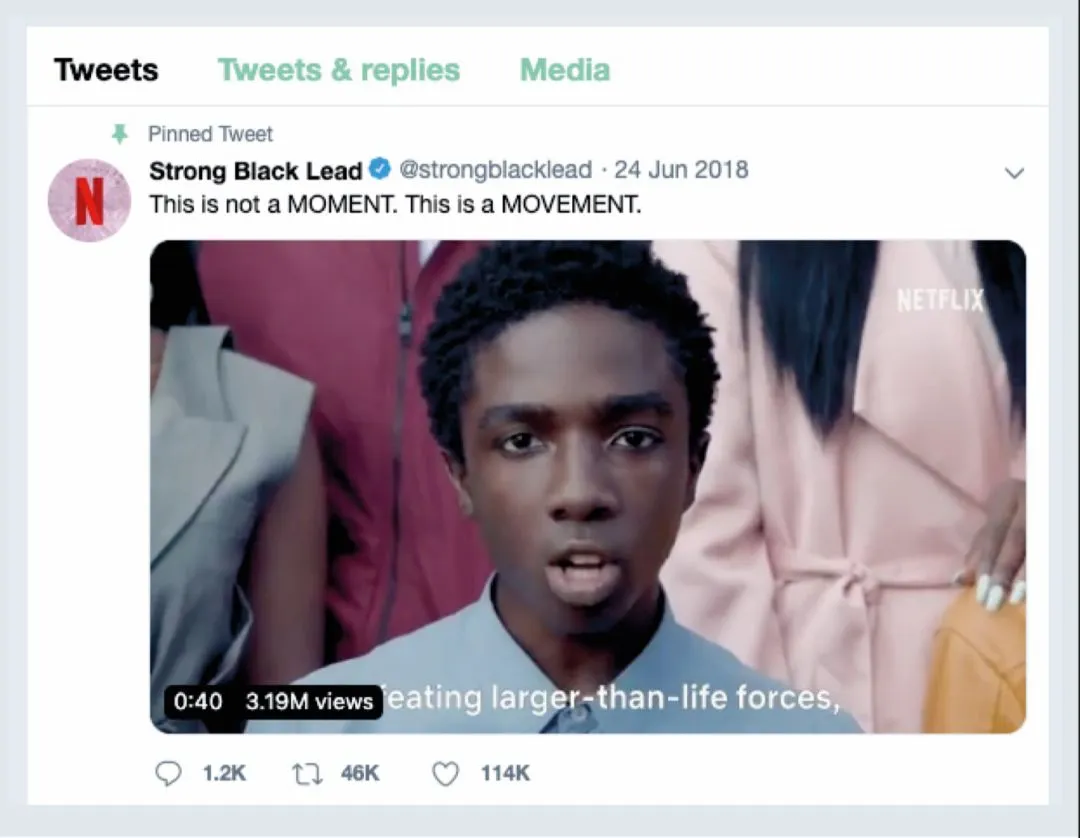Viewport: 1080px width, 838px height.
Task: Click the 46K retweet count
Action: [x=360, y=773]
